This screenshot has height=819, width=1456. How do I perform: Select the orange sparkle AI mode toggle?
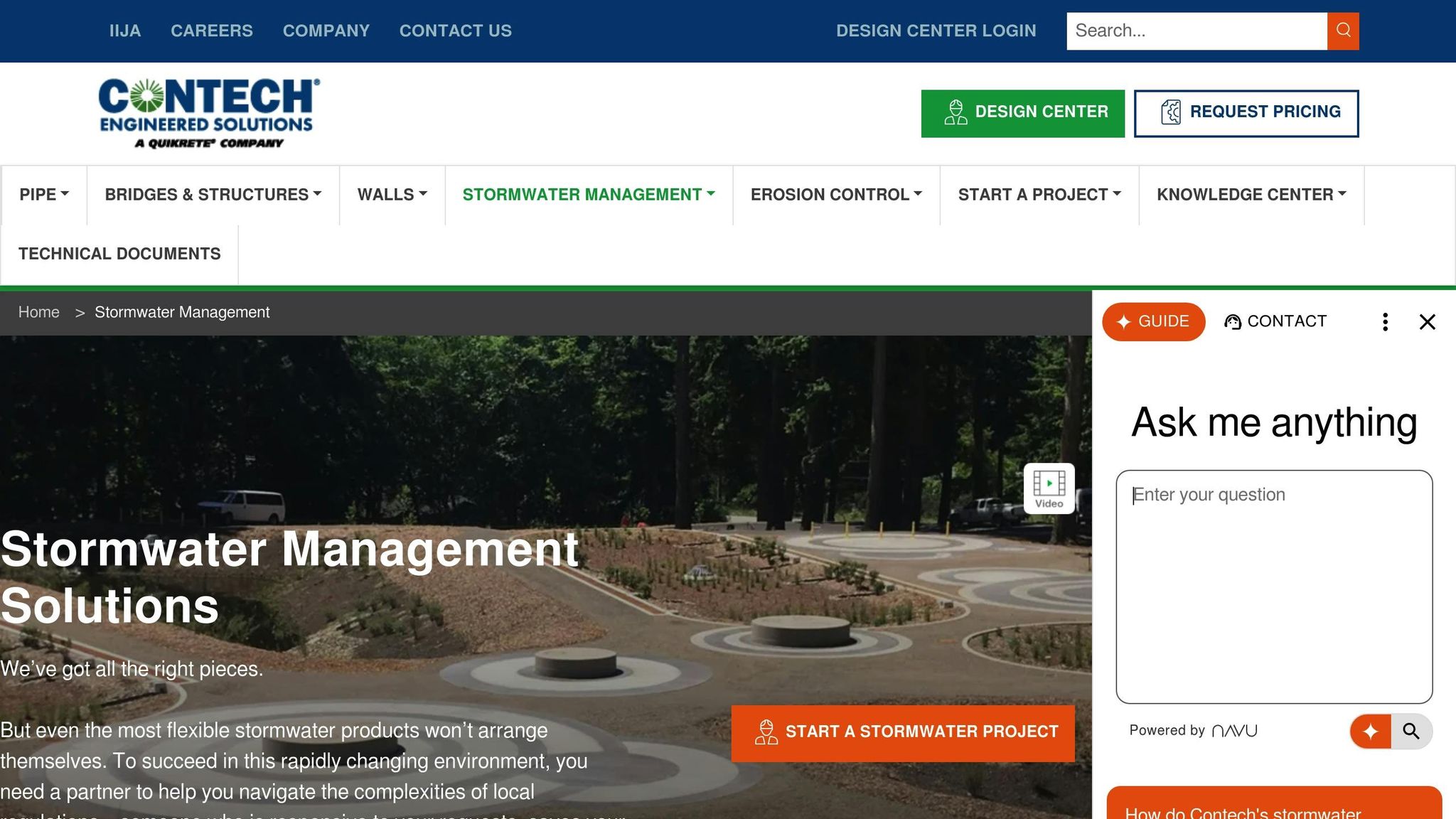coord(1370,731)
